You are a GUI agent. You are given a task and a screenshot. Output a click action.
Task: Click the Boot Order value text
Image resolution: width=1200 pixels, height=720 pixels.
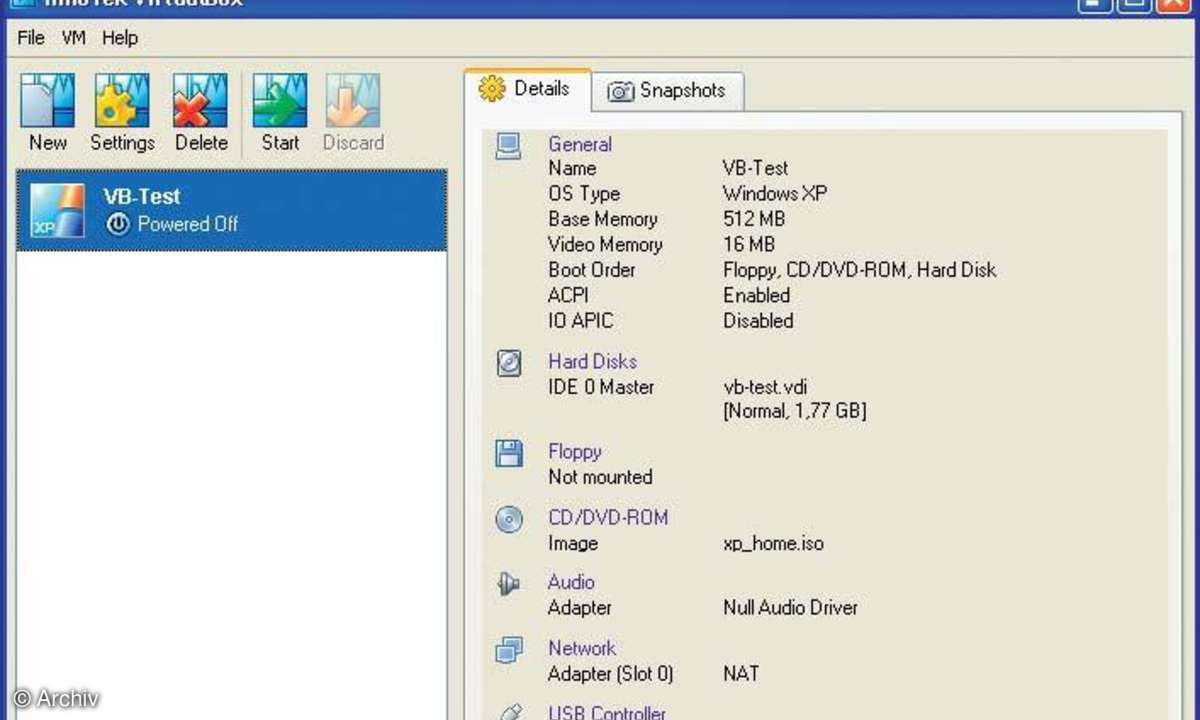click(x=859, y=270)
